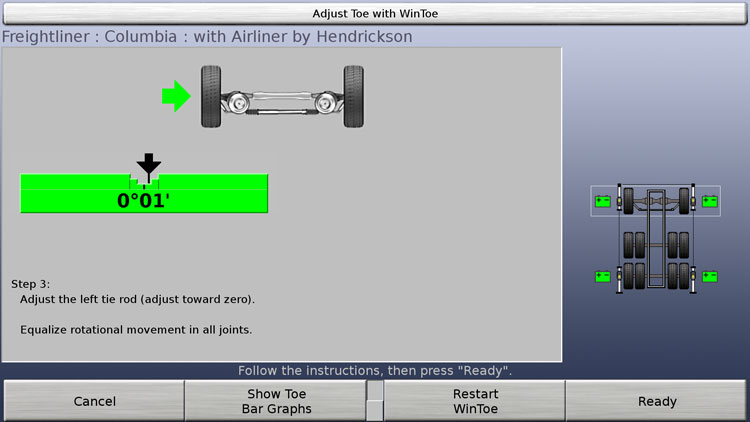Click front-left sensor battery icon
The image size is (750, 422).
point(603,201)
